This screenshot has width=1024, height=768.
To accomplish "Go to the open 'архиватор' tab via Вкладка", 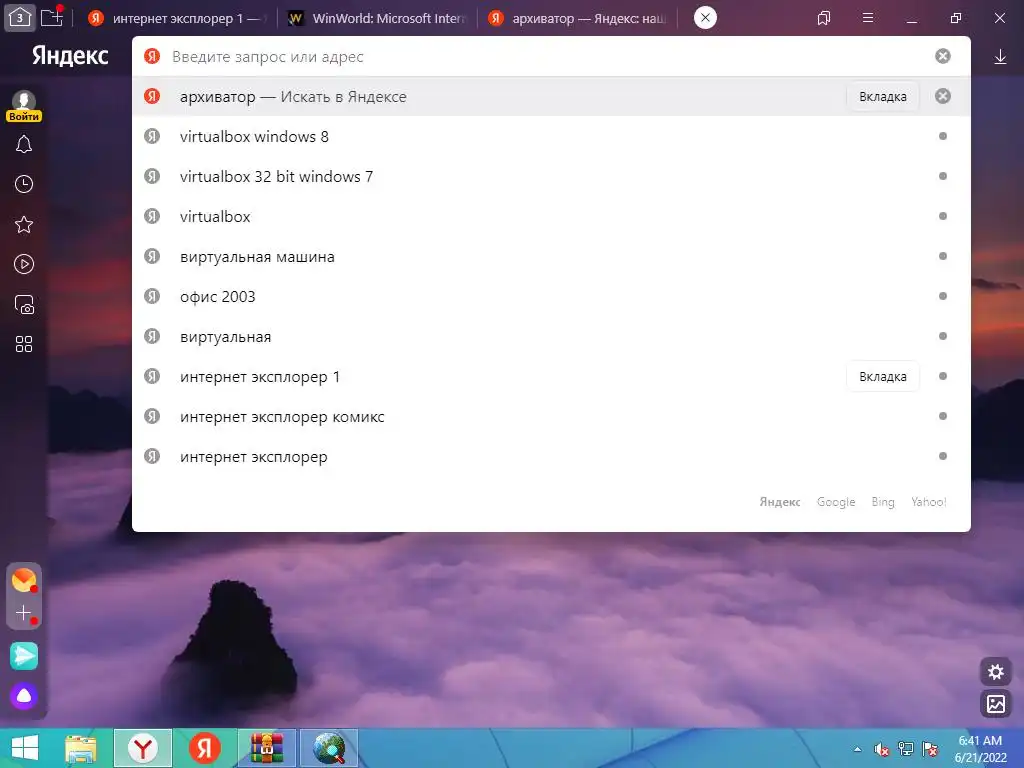I will [x=882, y=97].
